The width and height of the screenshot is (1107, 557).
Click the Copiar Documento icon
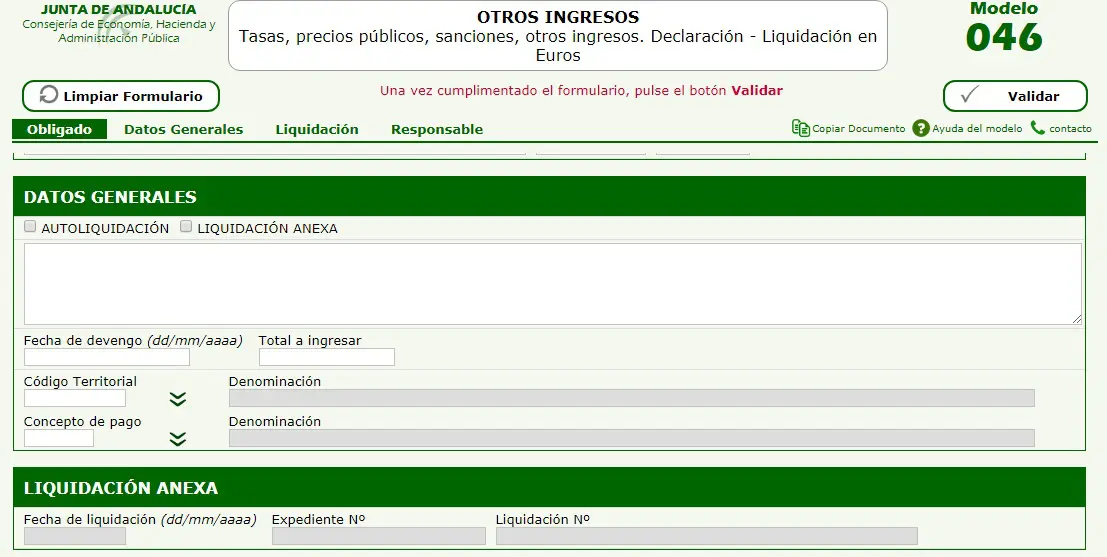pyautogui.click(x=800, y=128)
